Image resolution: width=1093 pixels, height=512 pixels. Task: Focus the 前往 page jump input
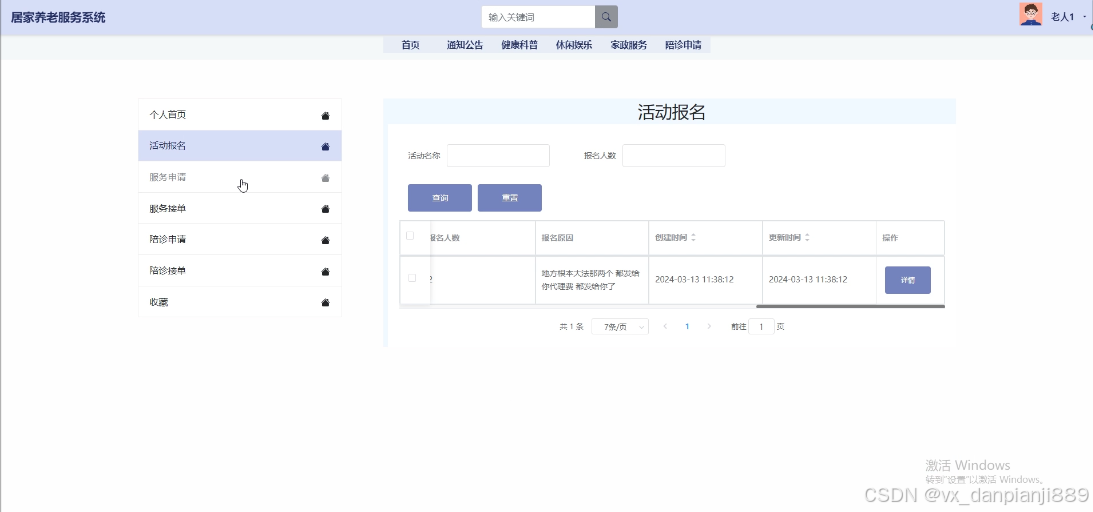761,327
